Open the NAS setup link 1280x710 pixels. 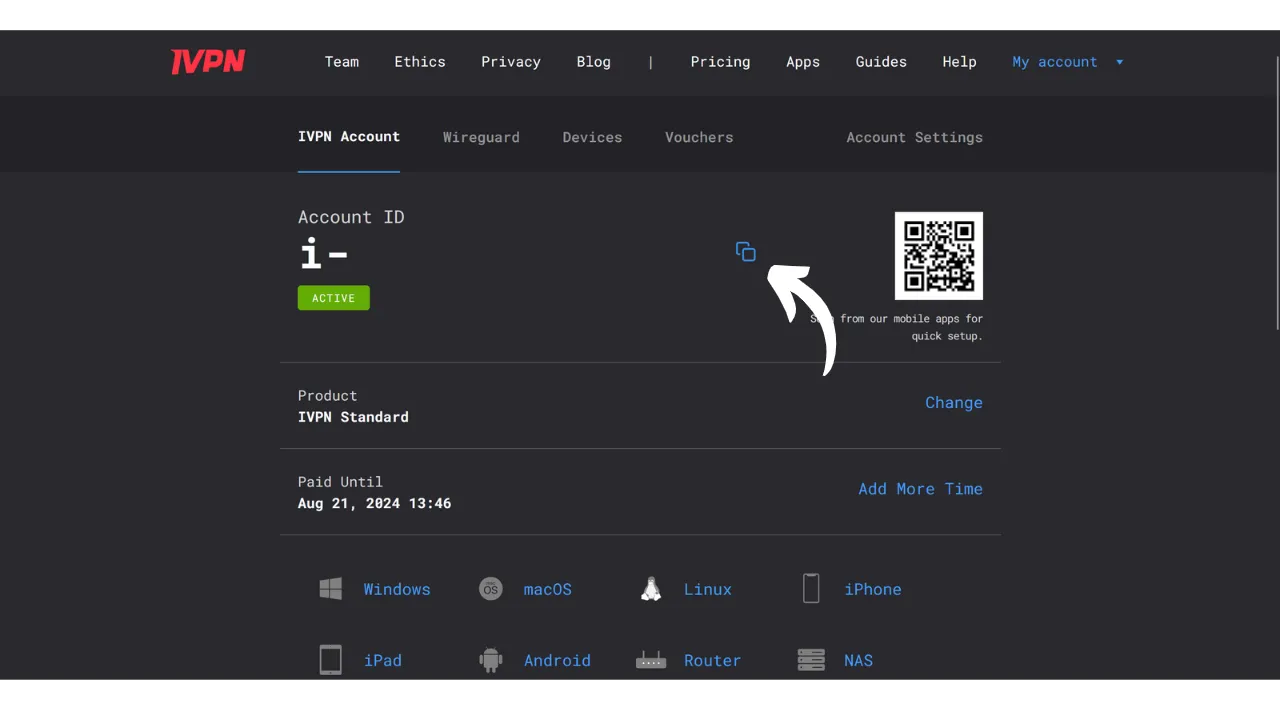[858, 661]
